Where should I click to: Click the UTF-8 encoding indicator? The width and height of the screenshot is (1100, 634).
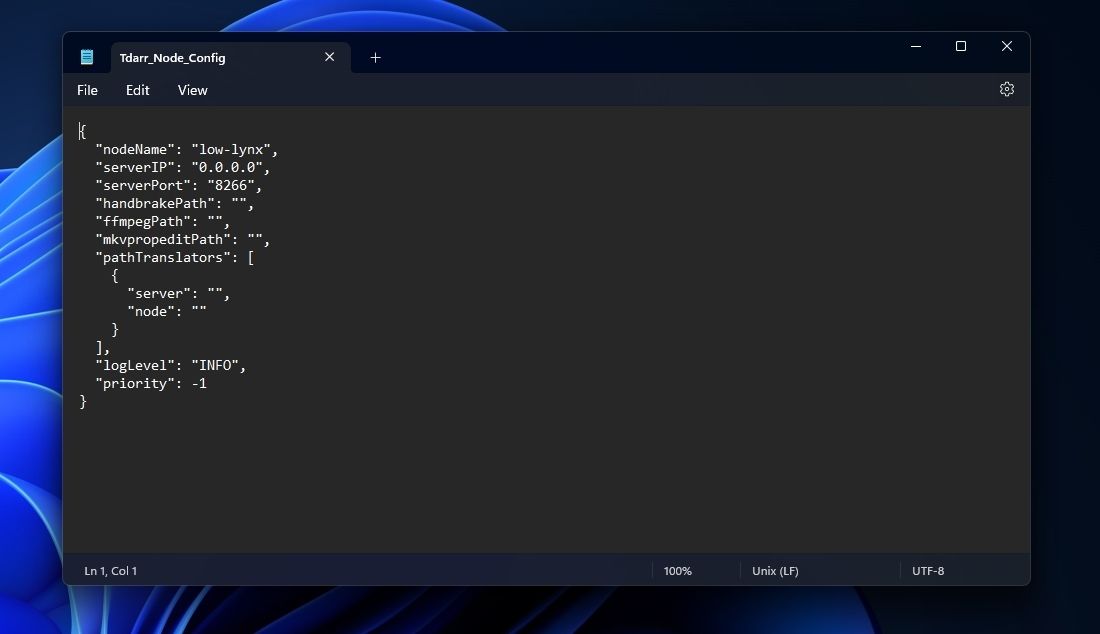pyautogui.click(x=928, y=570)
